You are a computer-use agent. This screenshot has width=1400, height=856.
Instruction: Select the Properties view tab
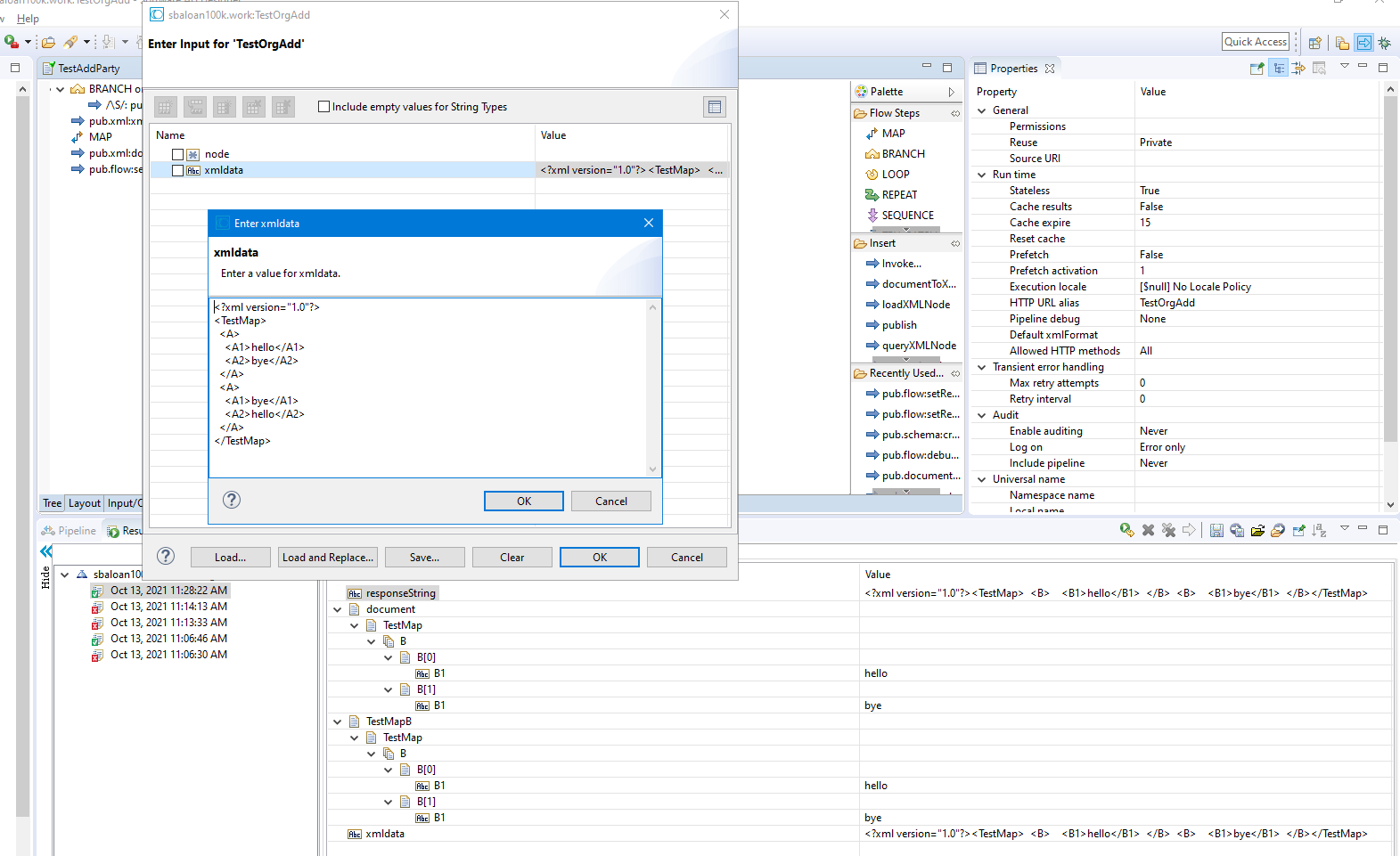click(x=1014, y=68)
